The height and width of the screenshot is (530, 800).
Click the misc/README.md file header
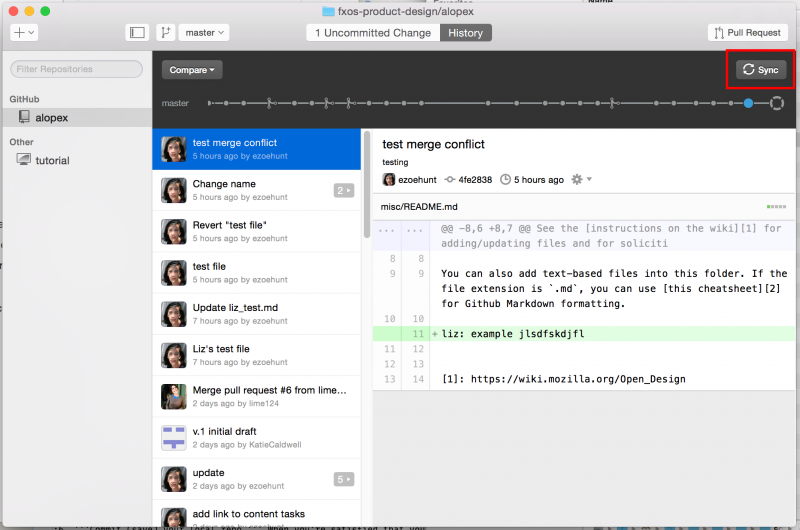point(584,207)
